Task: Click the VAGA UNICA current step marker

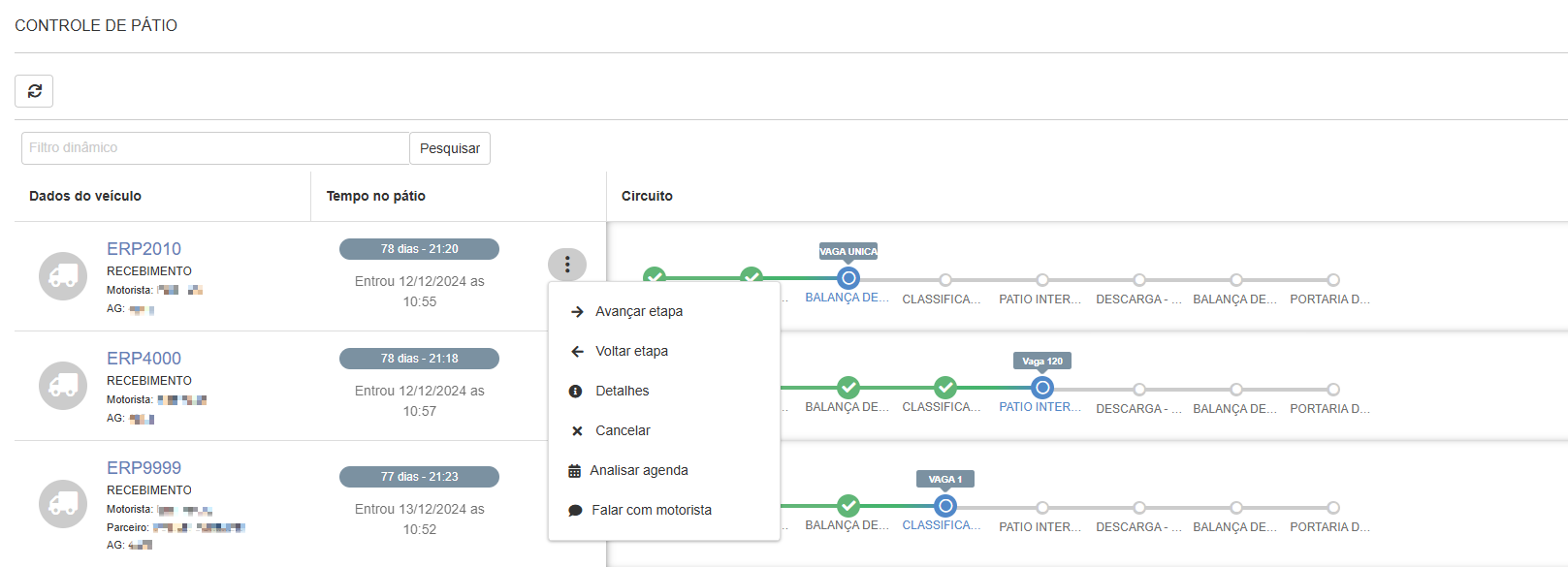Action: coord(848,278)
